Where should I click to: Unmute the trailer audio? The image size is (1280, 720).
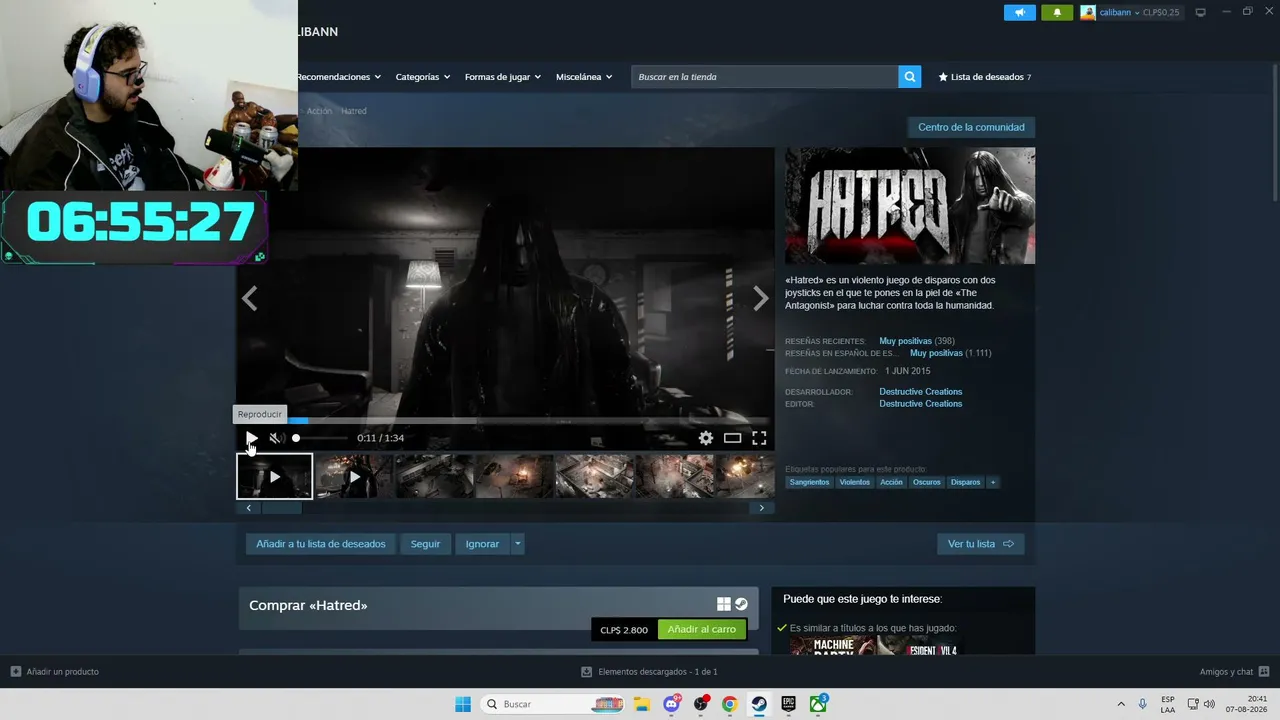(x=277, y=438)
